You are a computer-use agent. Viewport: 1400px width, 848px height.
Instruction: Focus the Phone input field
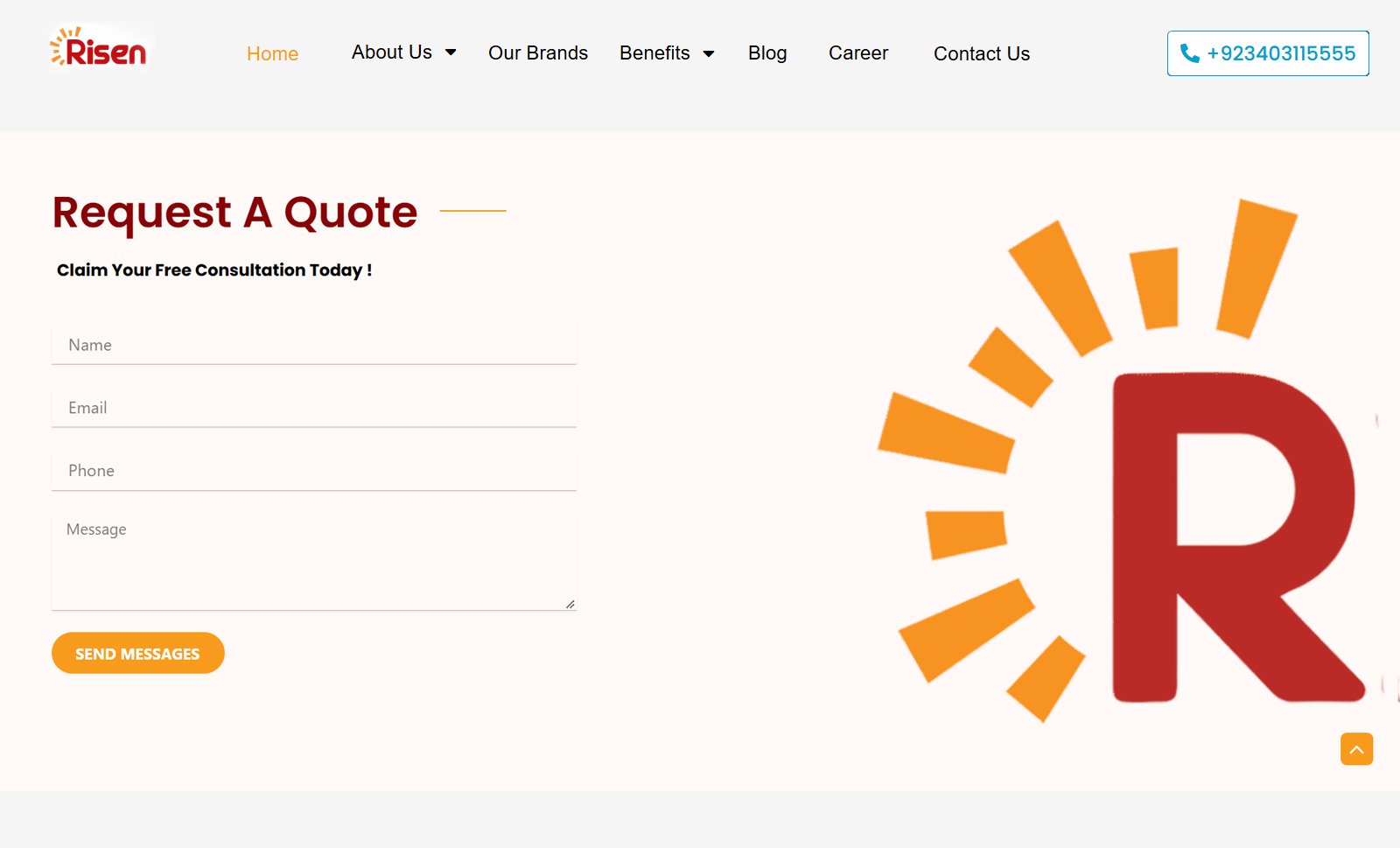(314, 471)
